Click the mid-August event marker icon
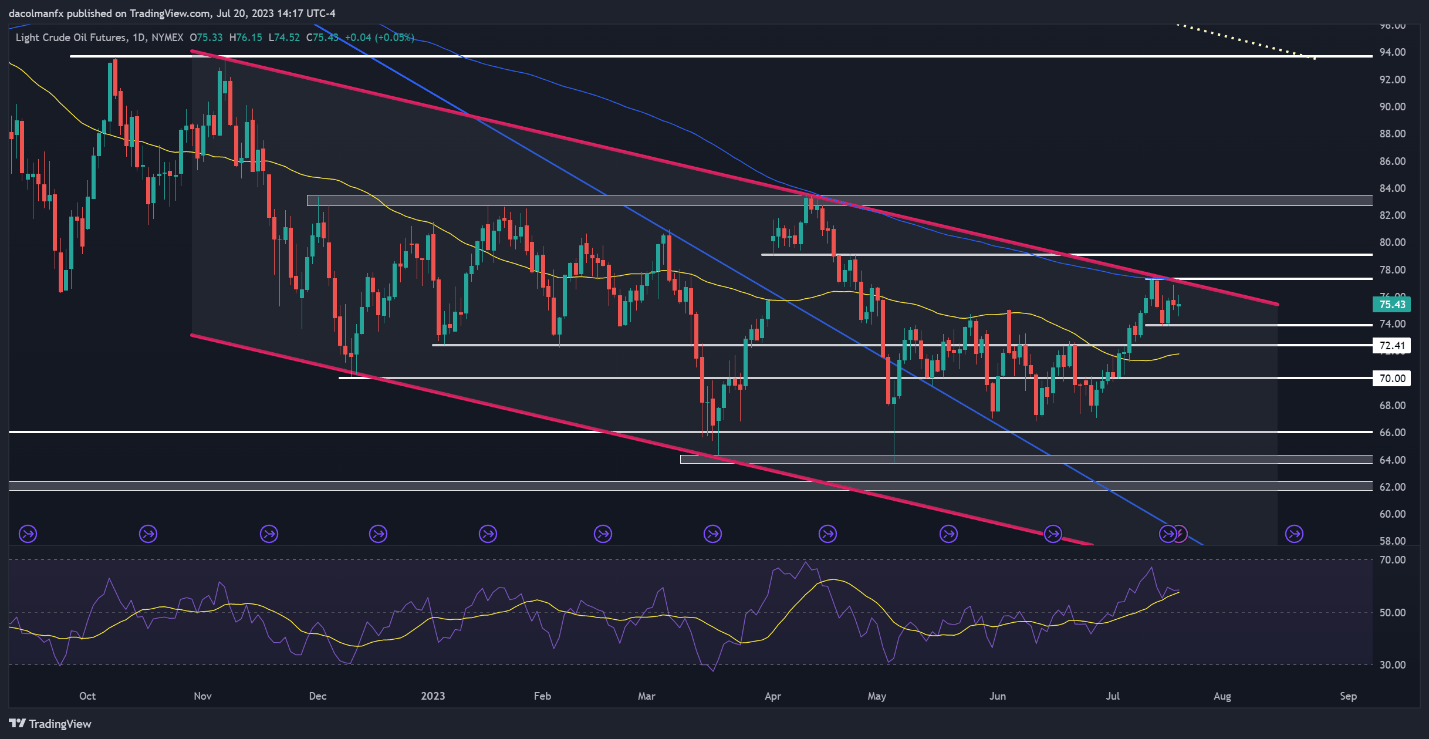The height and width of the screenshot is (739, 1429). click(x=1294, y=534)
